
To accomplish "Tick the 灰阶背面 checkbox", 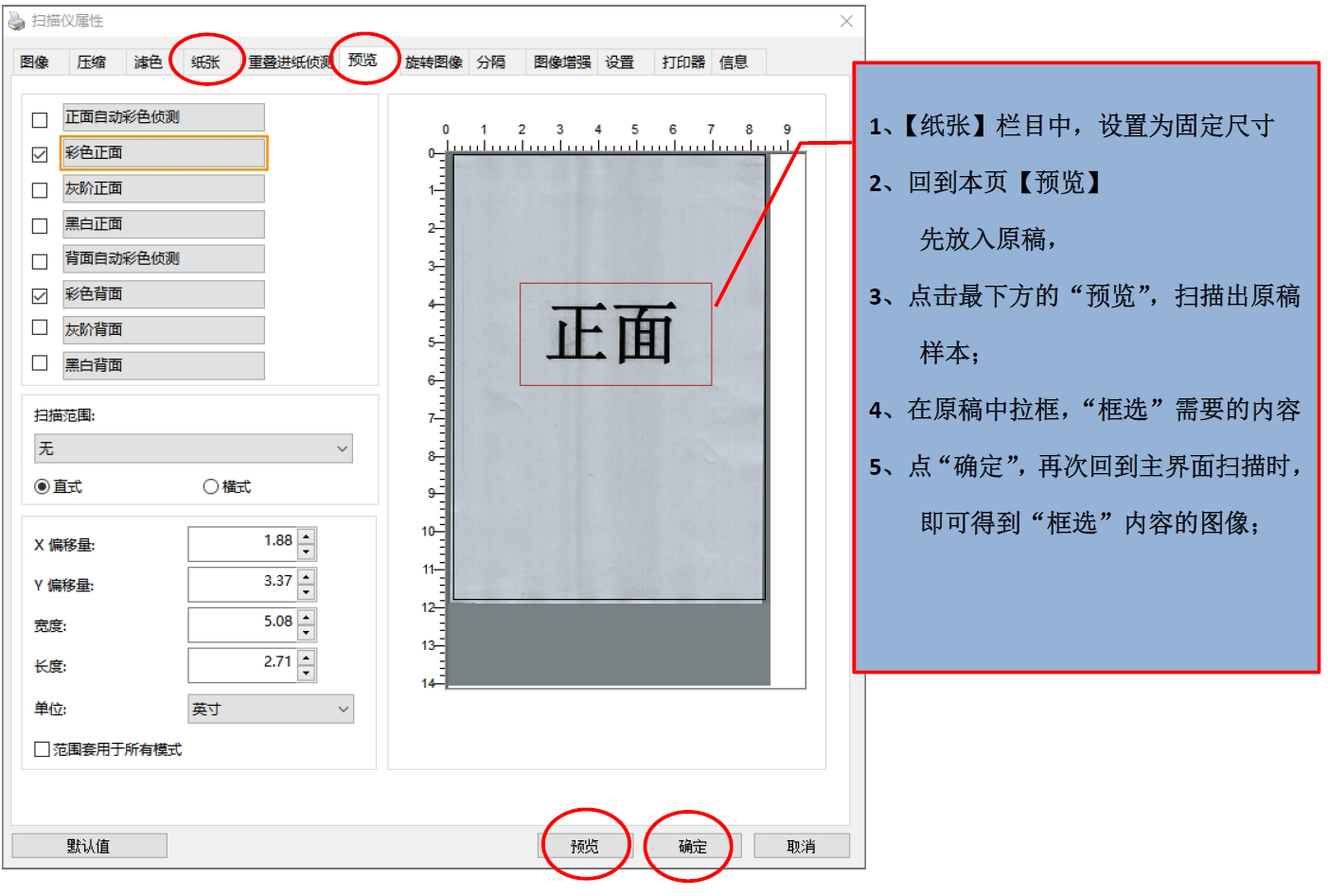I will point(40,327).
